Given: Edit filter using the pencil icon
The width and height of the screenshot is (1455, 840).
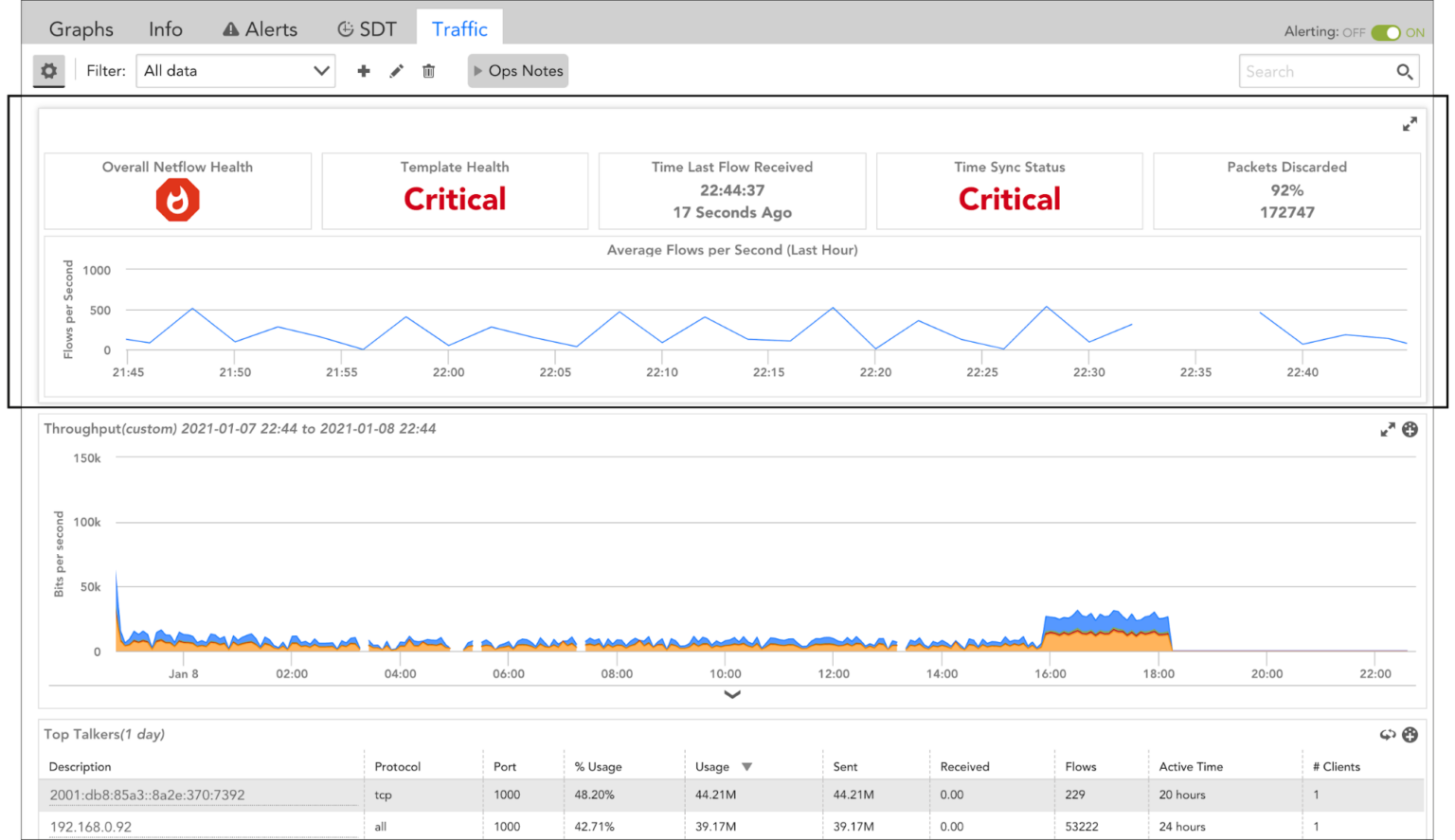Looking at the screenshot, I should tap(397, 71).
